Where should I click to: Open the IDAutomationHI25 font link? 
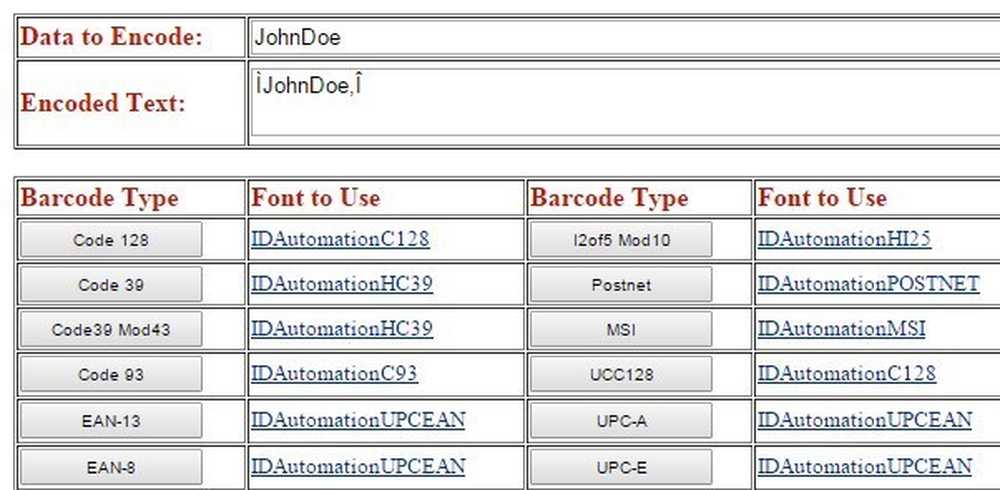[x=844, y=239]
